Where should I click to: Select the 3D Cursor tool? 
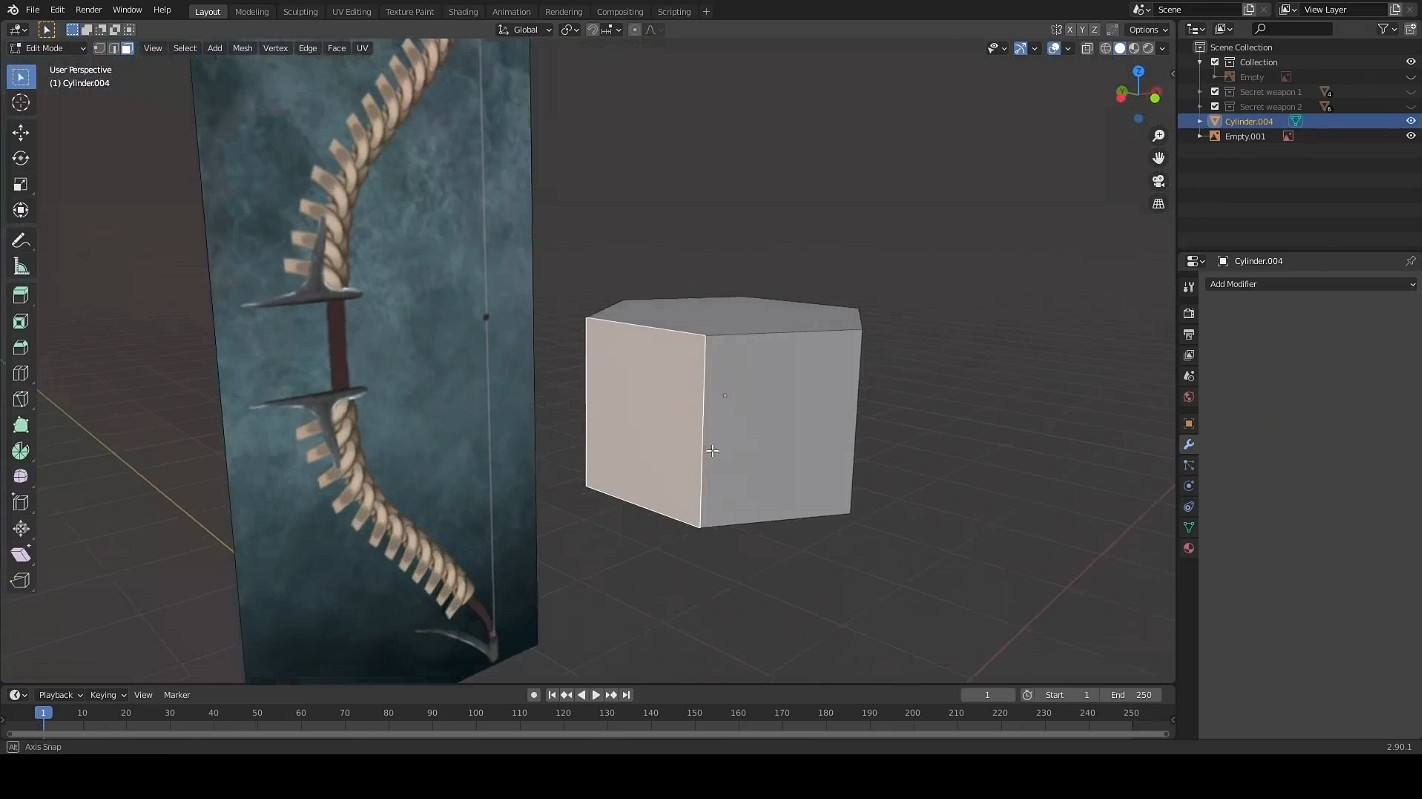[x=20, y=103]
